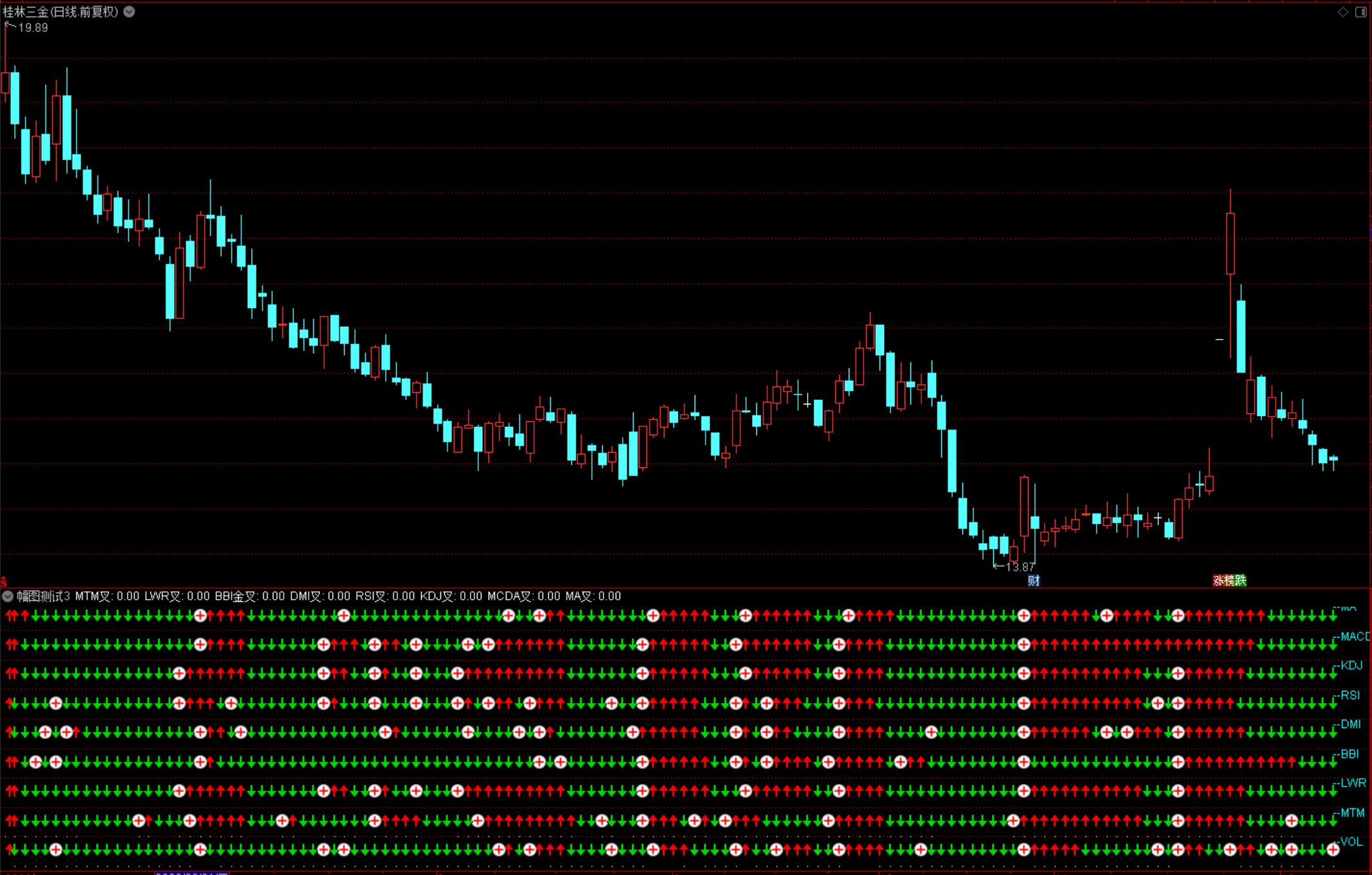Click the 19.89 high price label
1372x875 pixels.
pos(33,28)
